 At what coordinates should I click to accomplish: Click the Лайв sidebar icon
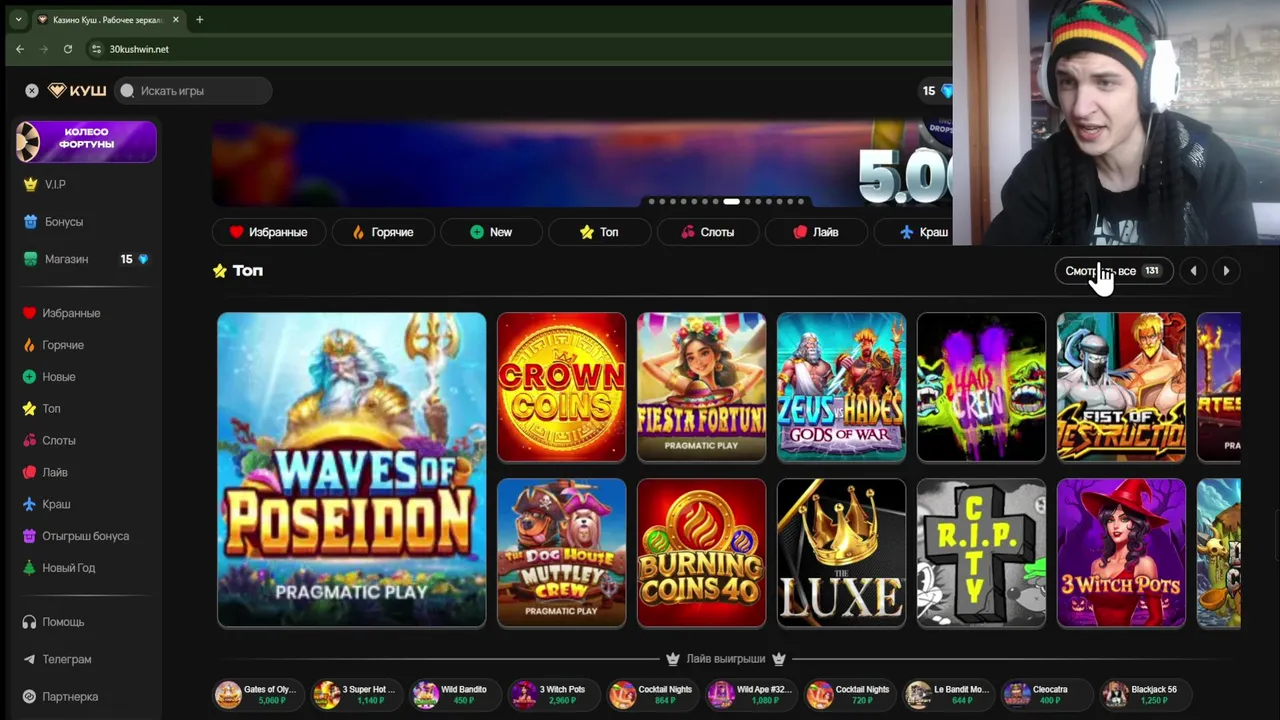tap(29, 472)
